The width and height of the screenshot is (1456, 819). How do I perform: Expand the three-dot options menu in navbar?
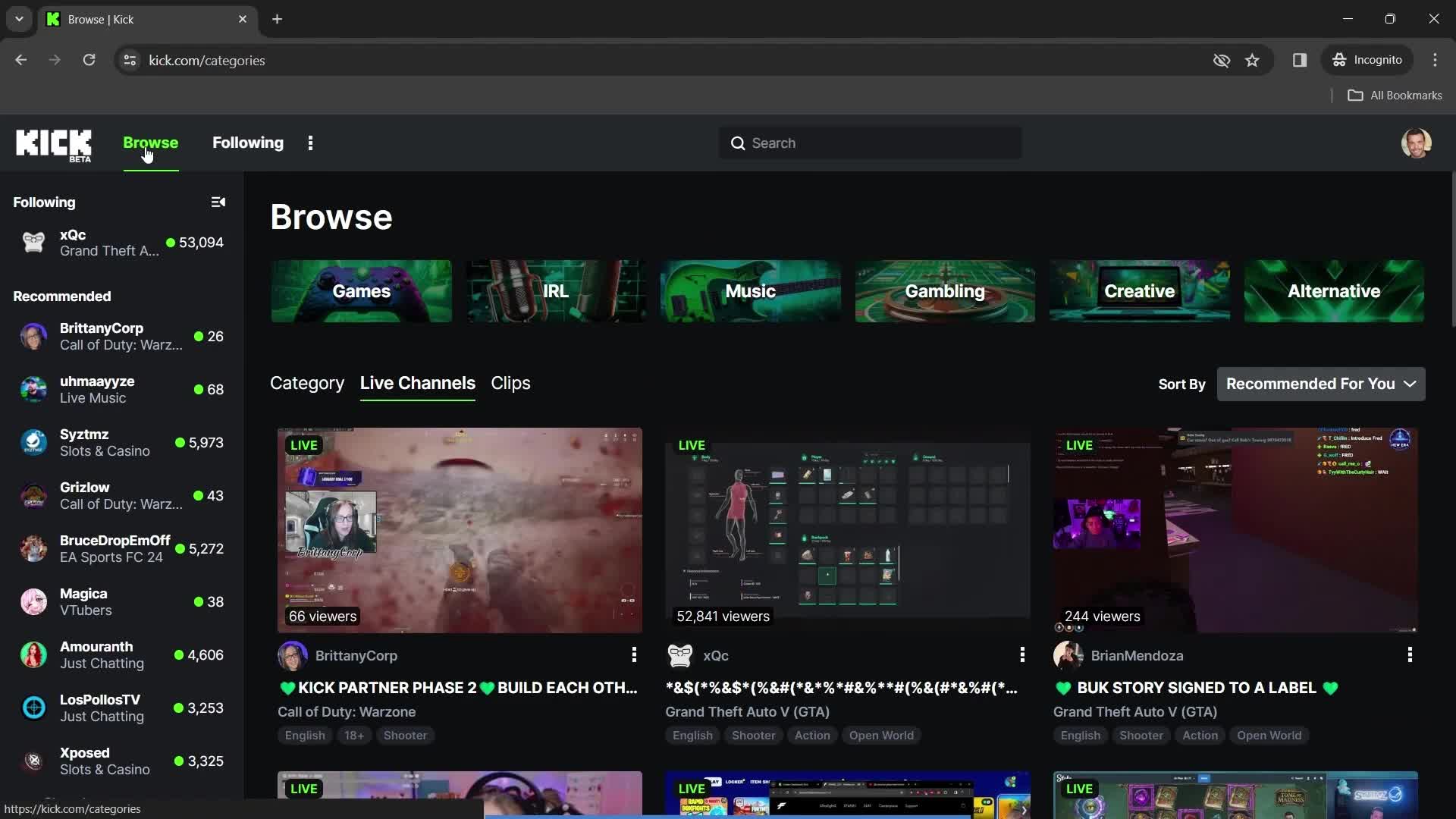point(310,143)
